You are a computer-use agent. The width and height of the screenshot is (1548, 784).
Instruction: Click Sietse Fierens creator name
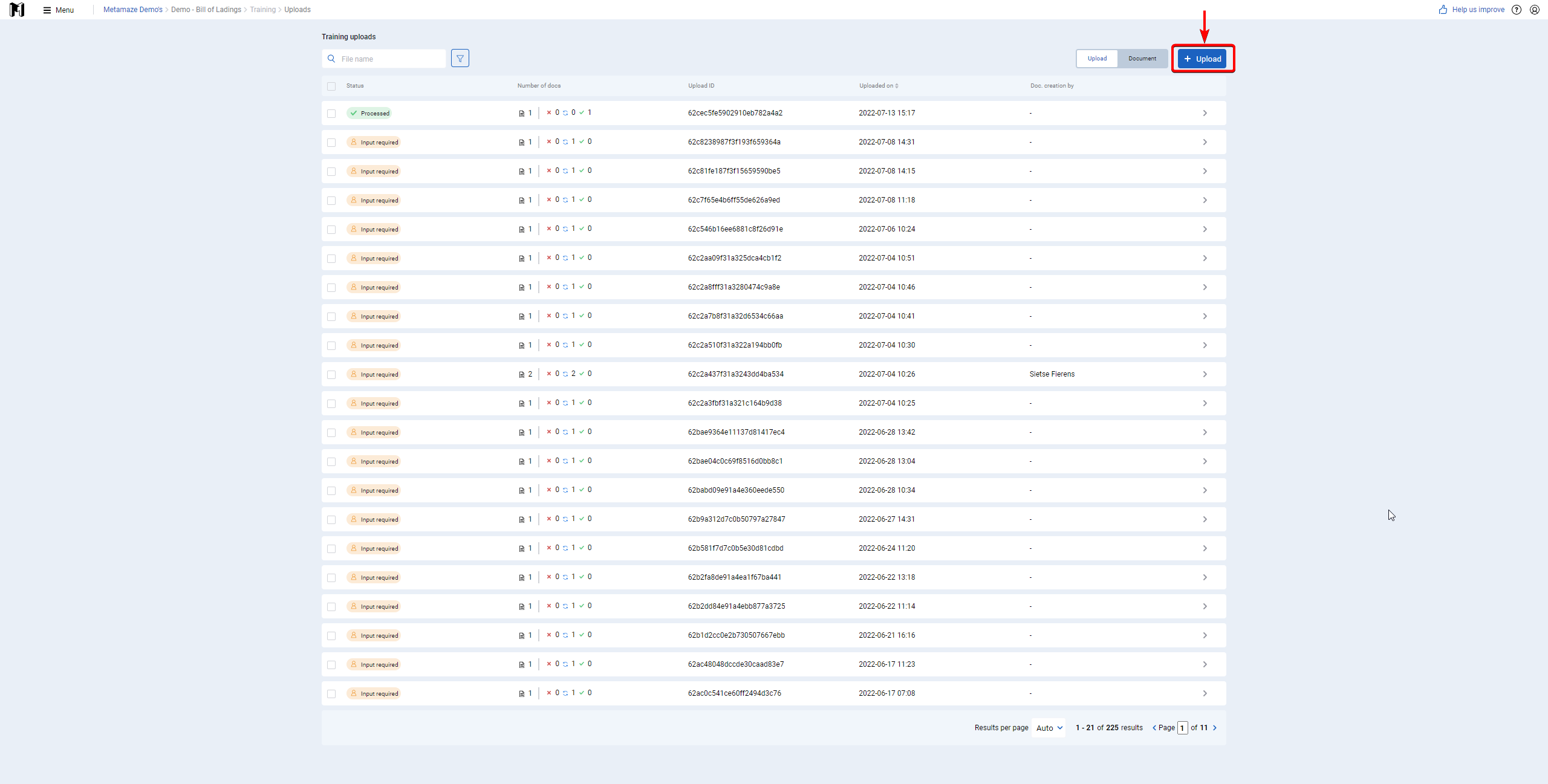(x=1052, y=374)
